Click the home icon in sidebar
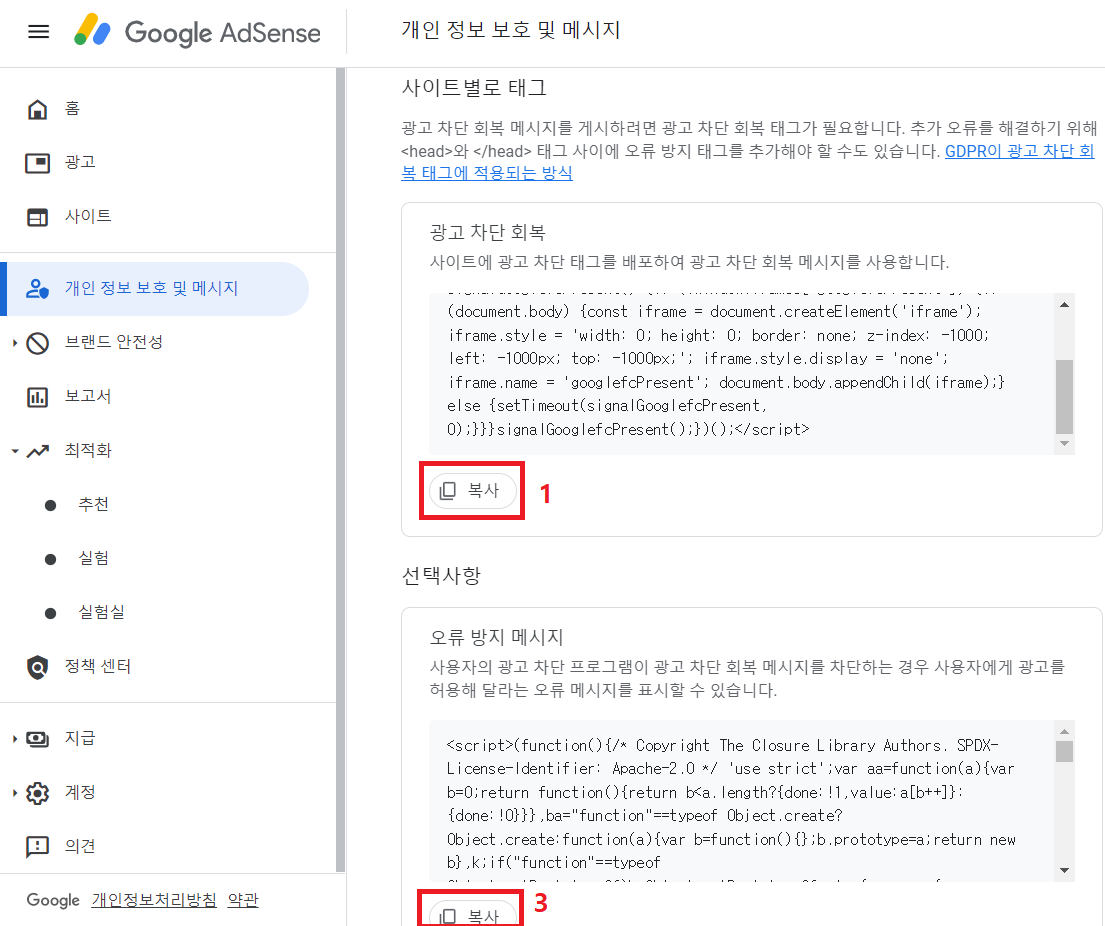1105x926 pixels. tap(37, 109)
